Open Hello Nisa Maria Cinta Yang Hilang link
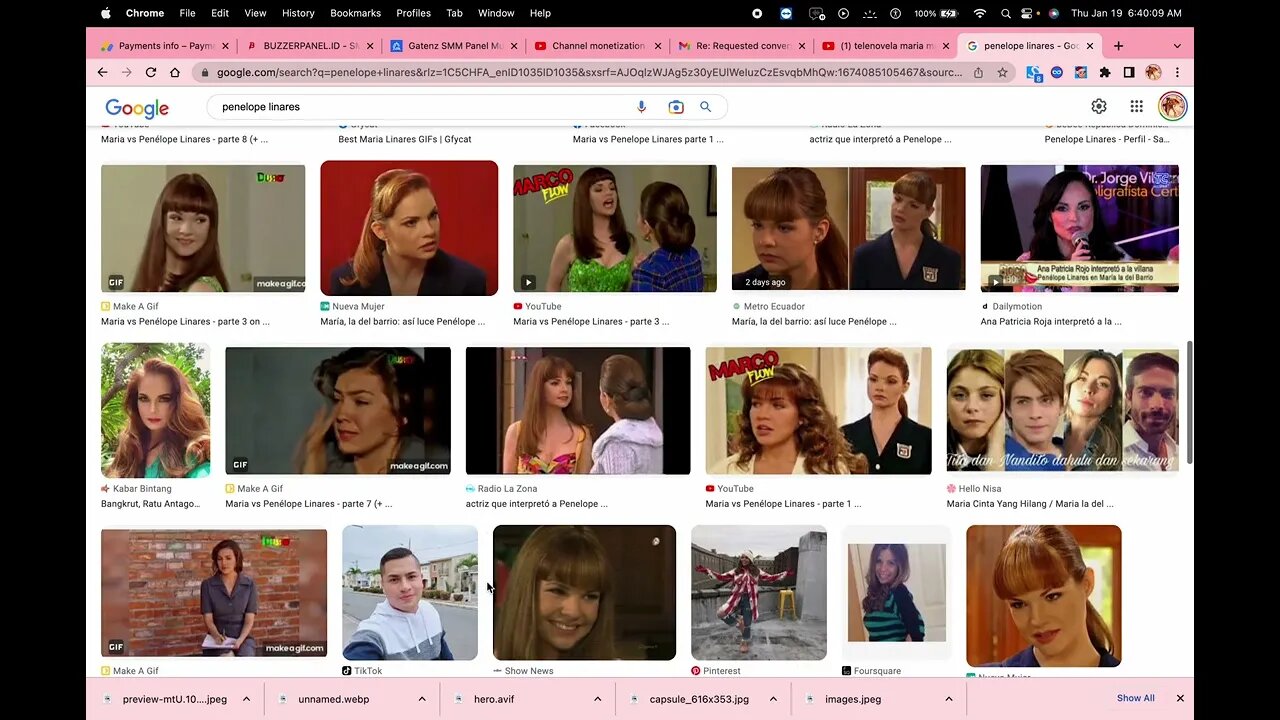Image resolution: width=1280 pixels, height=720 pixels. point(1030,504)
